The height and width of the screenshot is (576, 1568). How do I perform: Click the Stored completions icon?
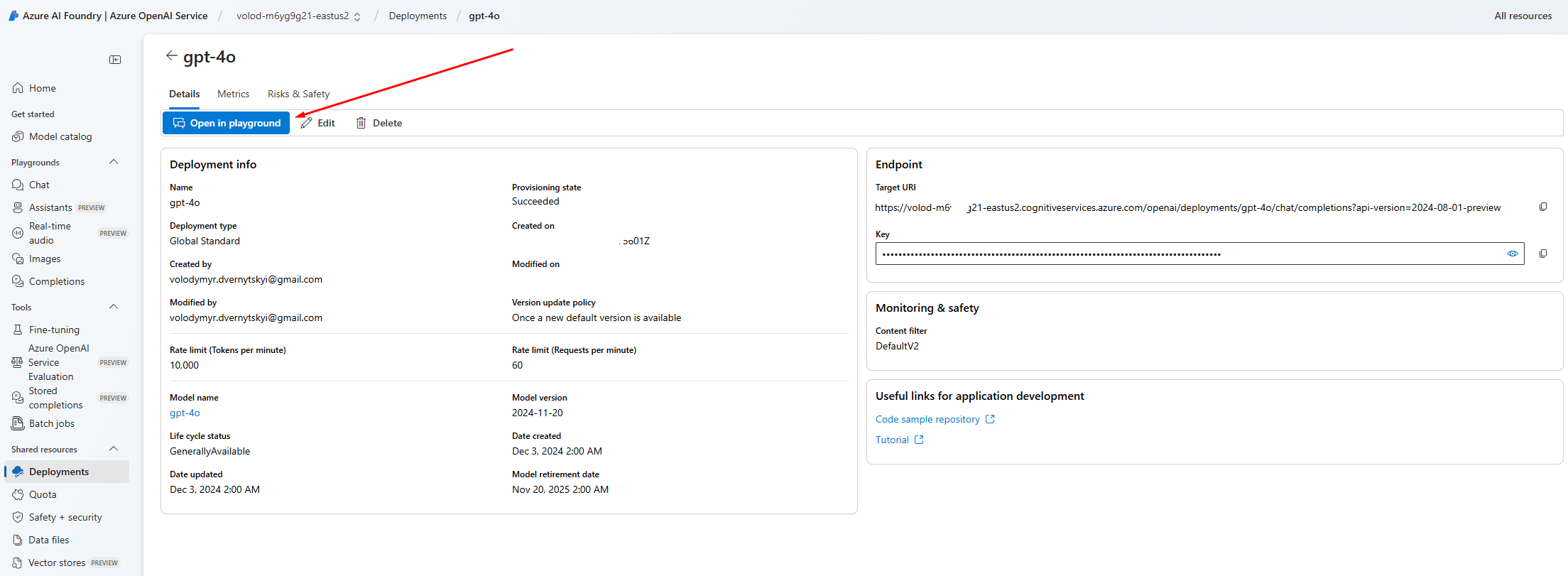[18, 398]
